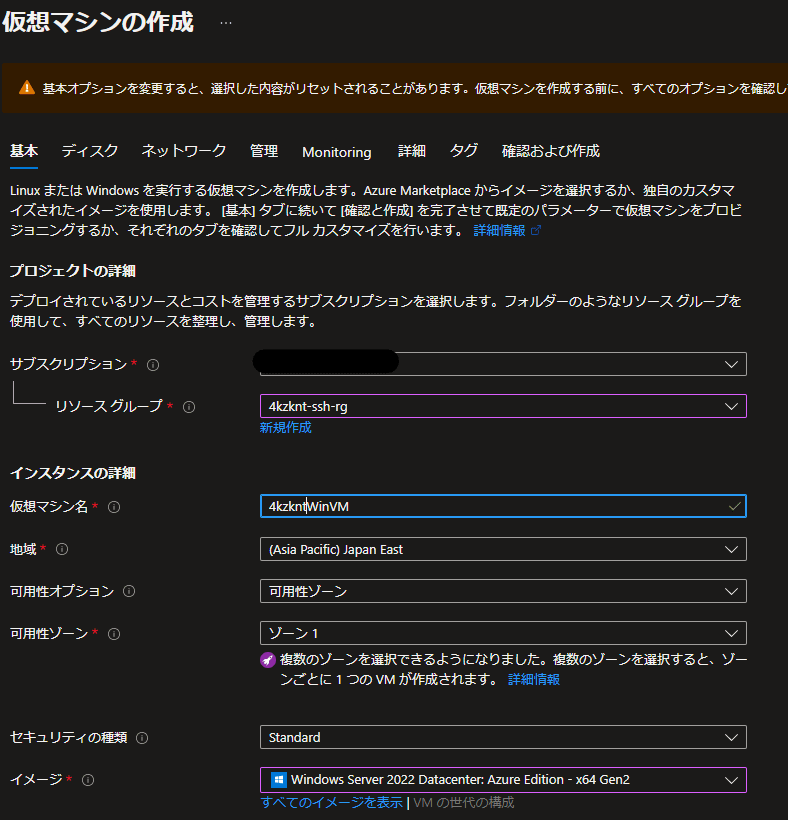This screenshot has width=788, height=820.
Task: Open the 詳細 tab
Action: pos(412,151)
